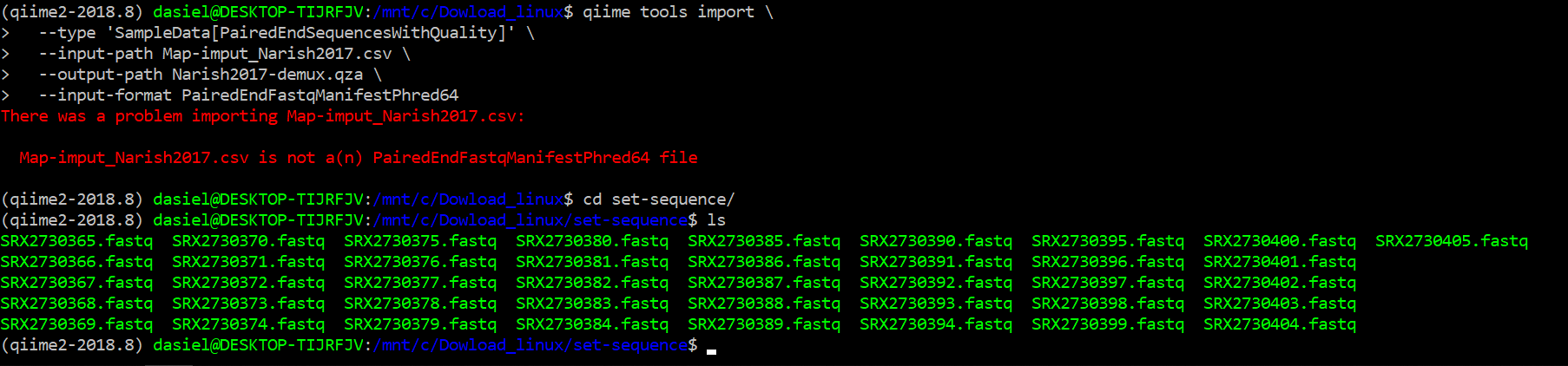Click the SRX2730377.fastq file name
1568x366 pixels.
pos(420,283)
